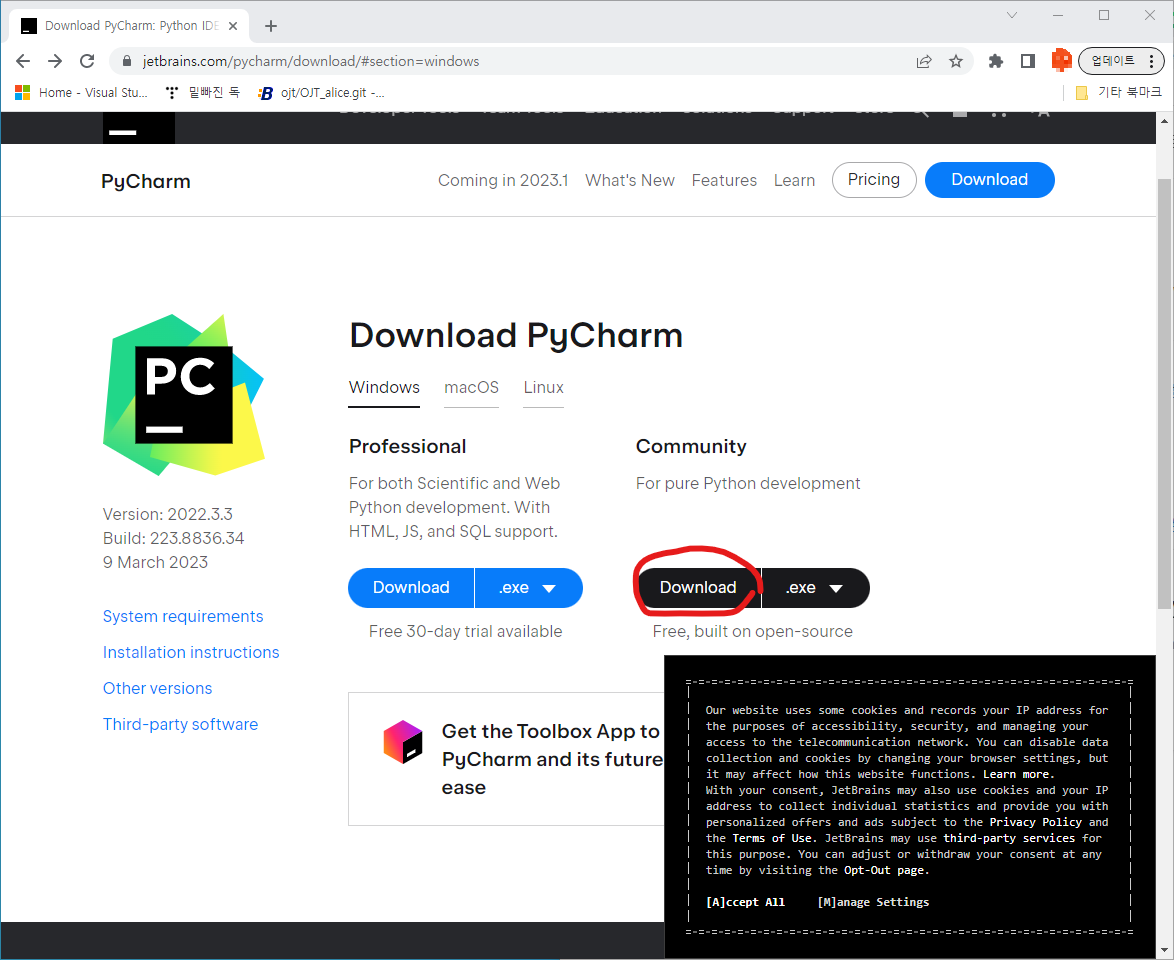This screenshot has height=960, width=1174.
Task: Click the Toolbox App cube icon
Action: (403, 741)
